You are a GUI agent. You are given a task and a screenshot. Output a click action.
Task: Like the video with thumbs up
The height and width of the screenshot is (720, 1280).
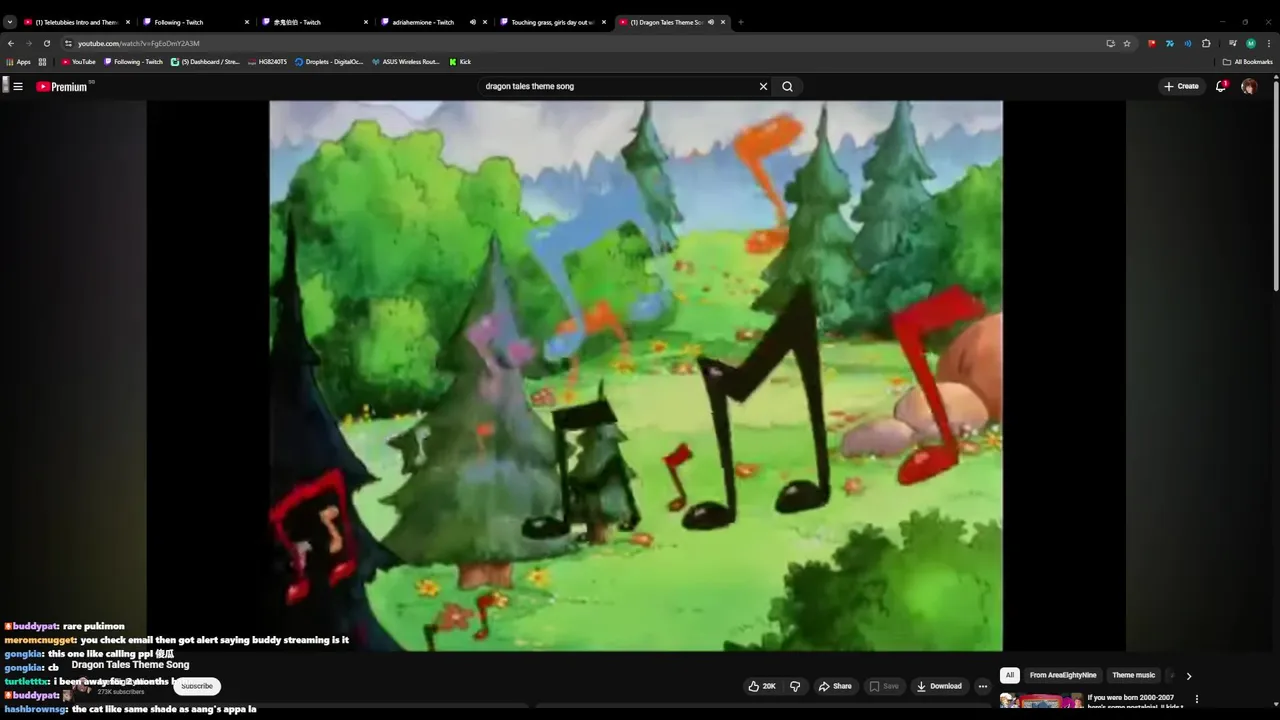(762, 686)
